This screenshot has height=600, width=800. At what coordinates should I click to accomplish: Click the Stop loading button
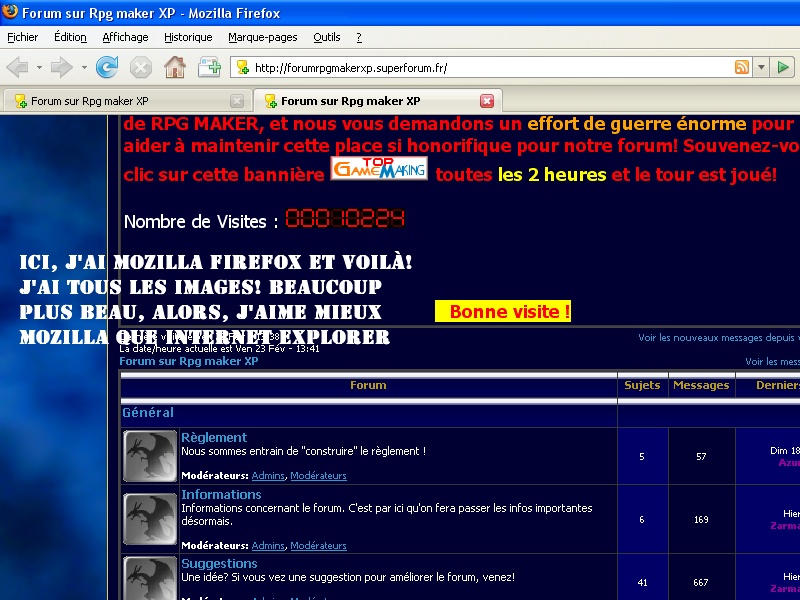pyautogui.click(x=141, y=67)
